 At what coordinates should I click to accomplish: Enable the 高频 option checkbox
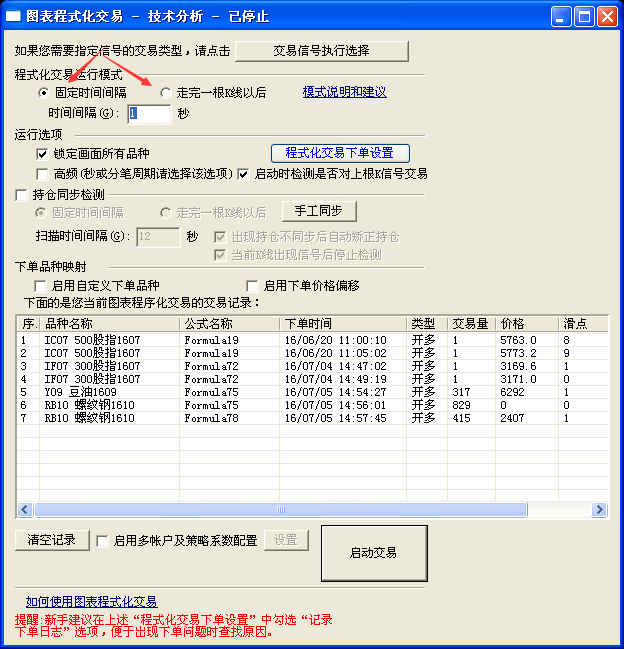(x=42, y=174)
